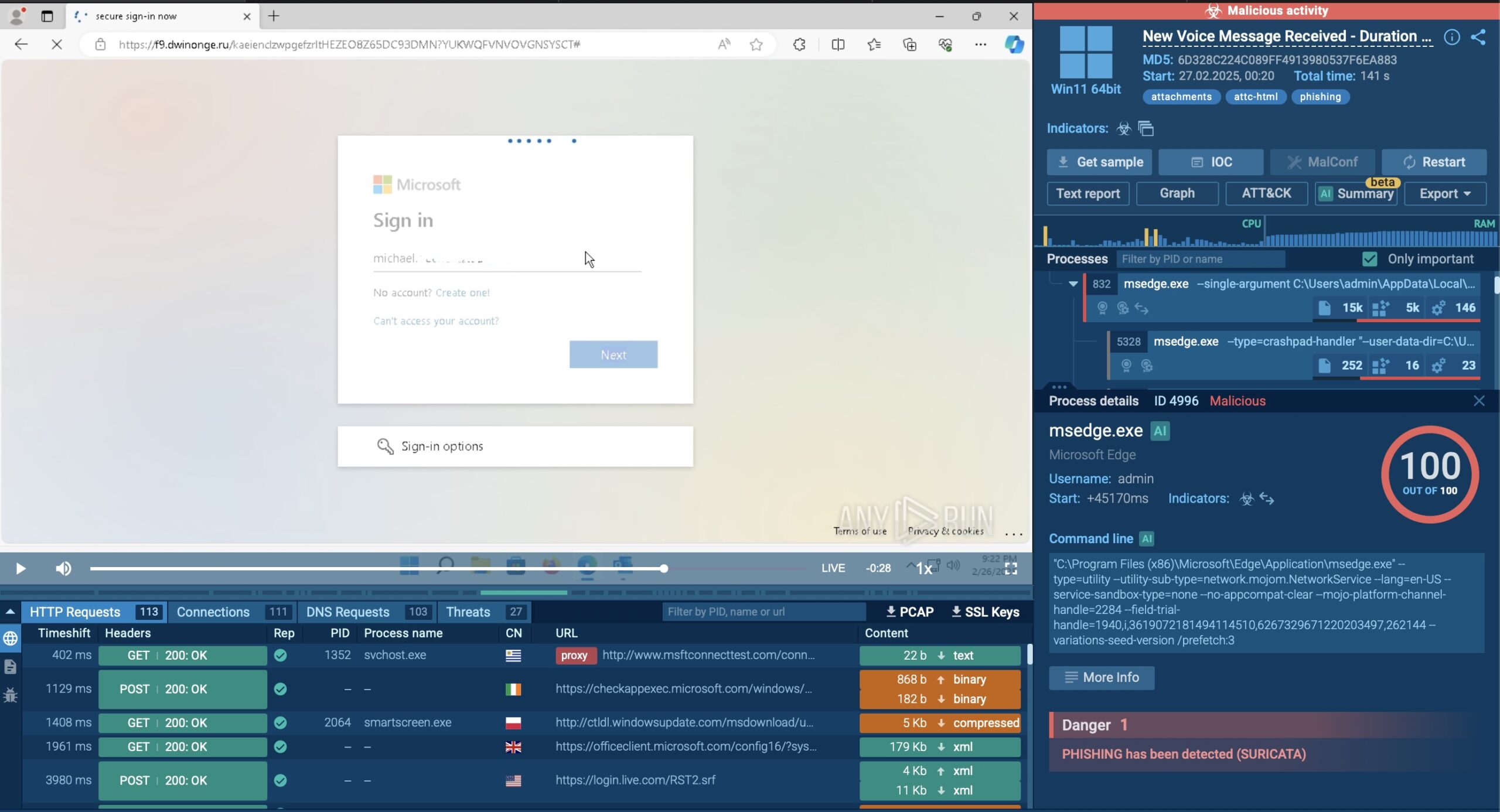Screen dimensions: 1500x812
Task: Open browser Extensions icon
Action: 800,45
